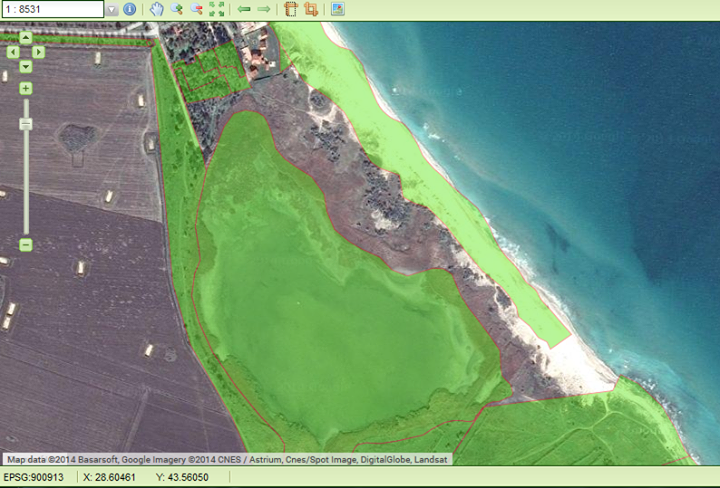Activate the zoom out magnifier tool
The height and width of the screenshot is (488, 720).
(x=196, y=9)
